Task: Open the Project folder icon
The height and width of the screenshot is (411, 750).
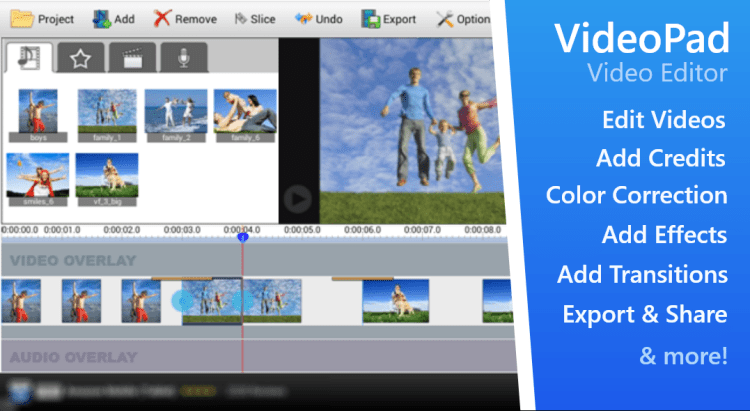Action: click(x=22, y=19)
